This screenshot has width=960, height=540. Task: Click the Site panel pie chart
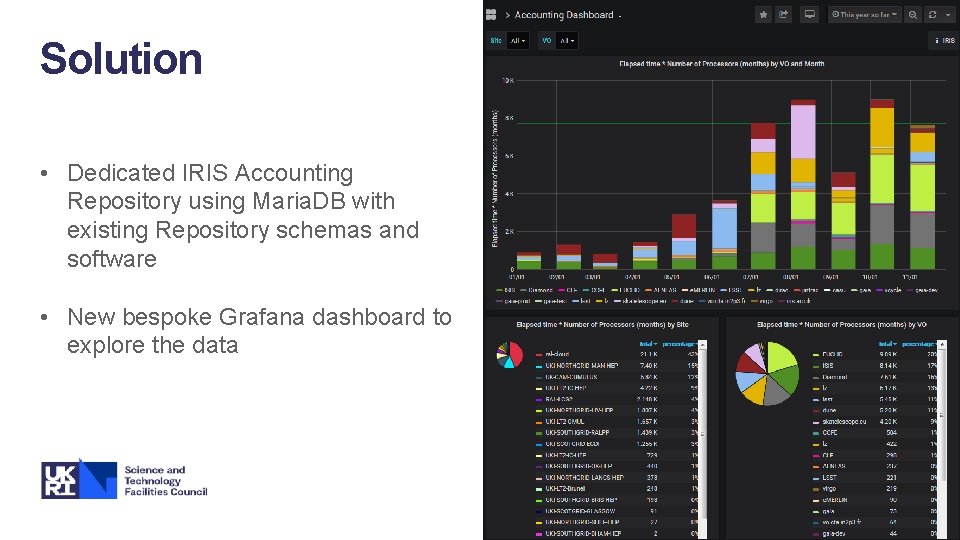point(509,355)
